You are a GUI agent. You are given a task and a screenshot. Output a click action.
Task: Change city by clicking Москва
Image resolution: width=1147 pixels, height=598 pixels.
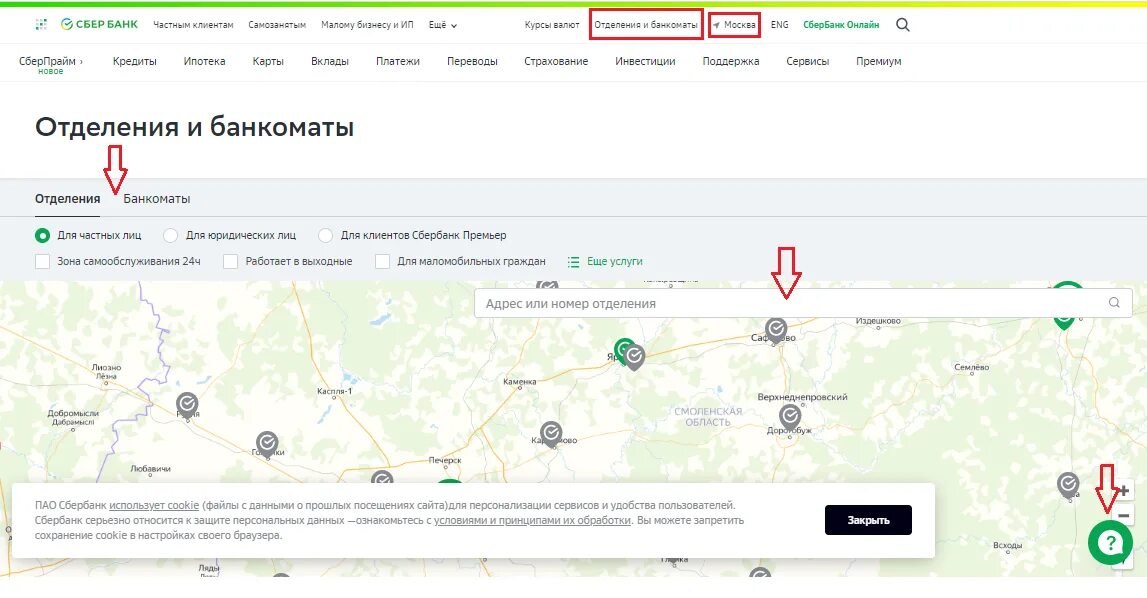point(740,25)
